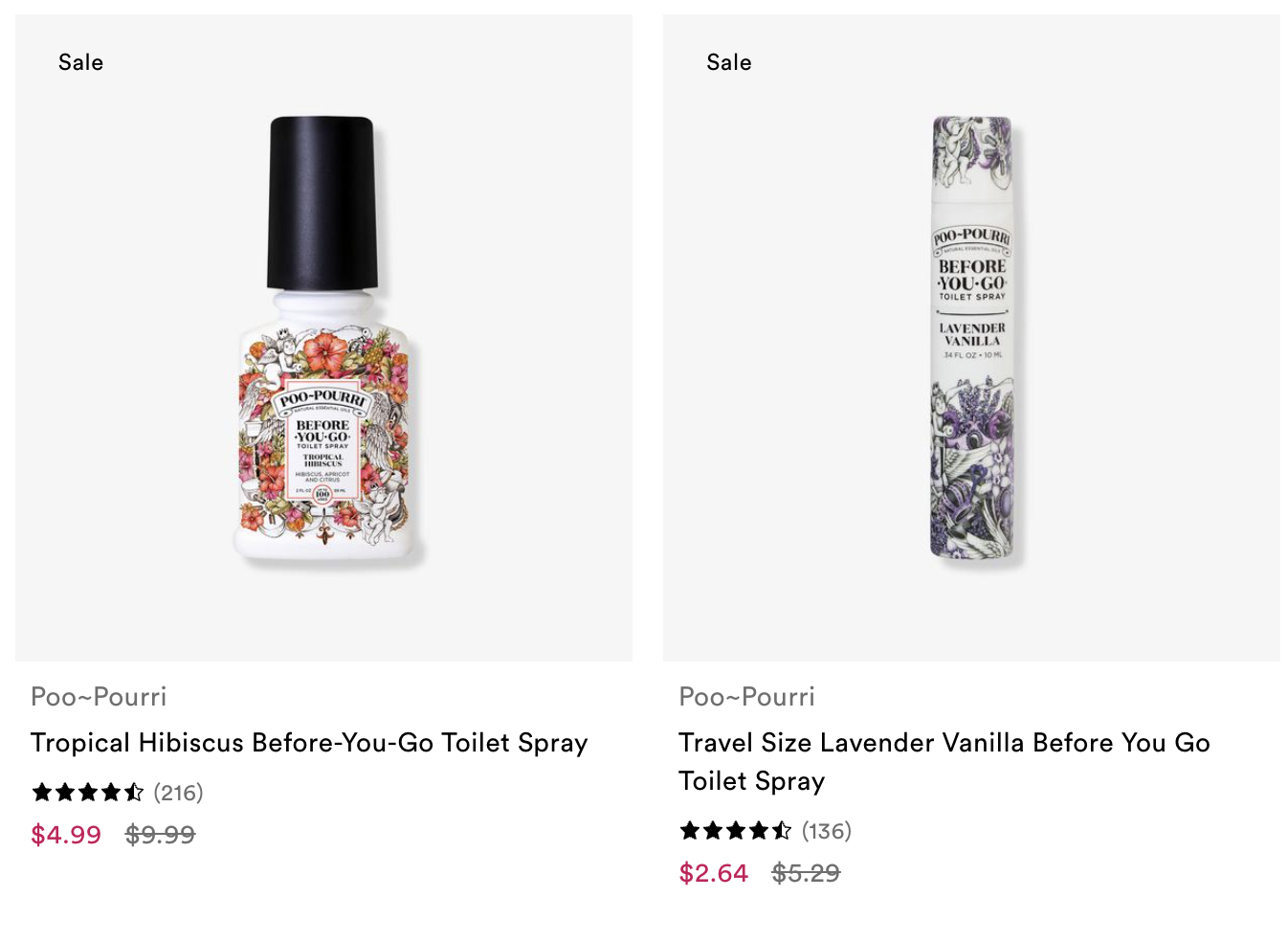Click the star rating of Lavender Vanilla spray
The height and width of the screenshot is (942, 1288).
[x=736, y=831]
